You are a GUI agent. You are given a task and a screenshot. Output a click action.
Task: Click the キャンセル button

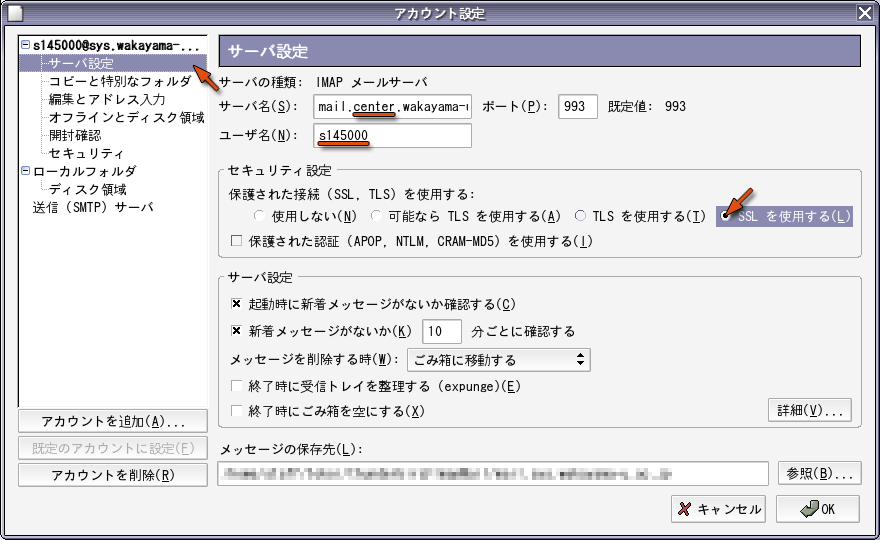(x=720, y=509)
